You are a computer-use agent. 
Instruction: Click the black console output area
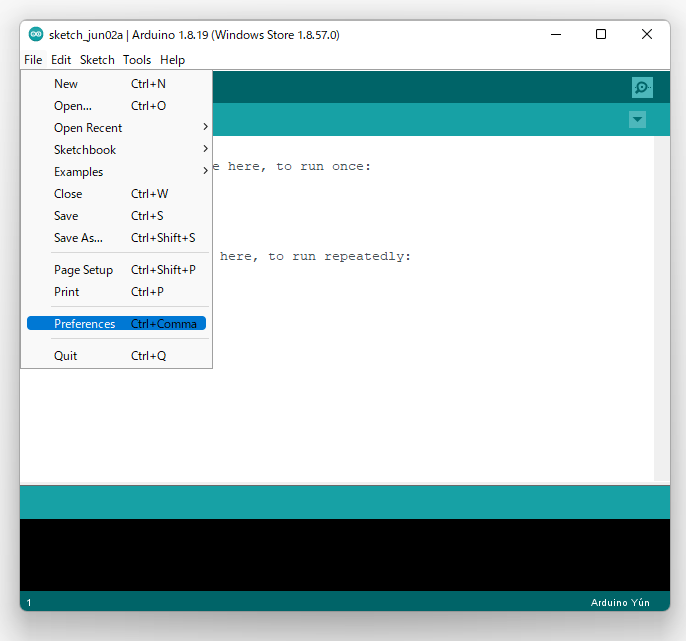[345, 555]
